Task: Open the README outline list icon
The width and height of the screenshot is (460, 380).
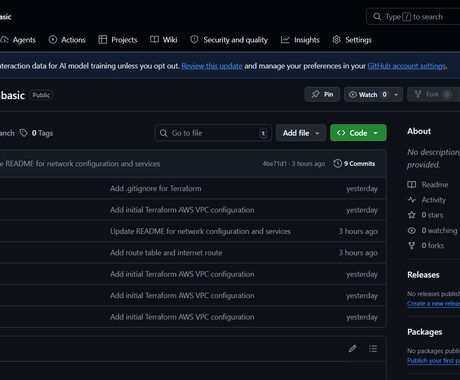Action: point(373,349)
